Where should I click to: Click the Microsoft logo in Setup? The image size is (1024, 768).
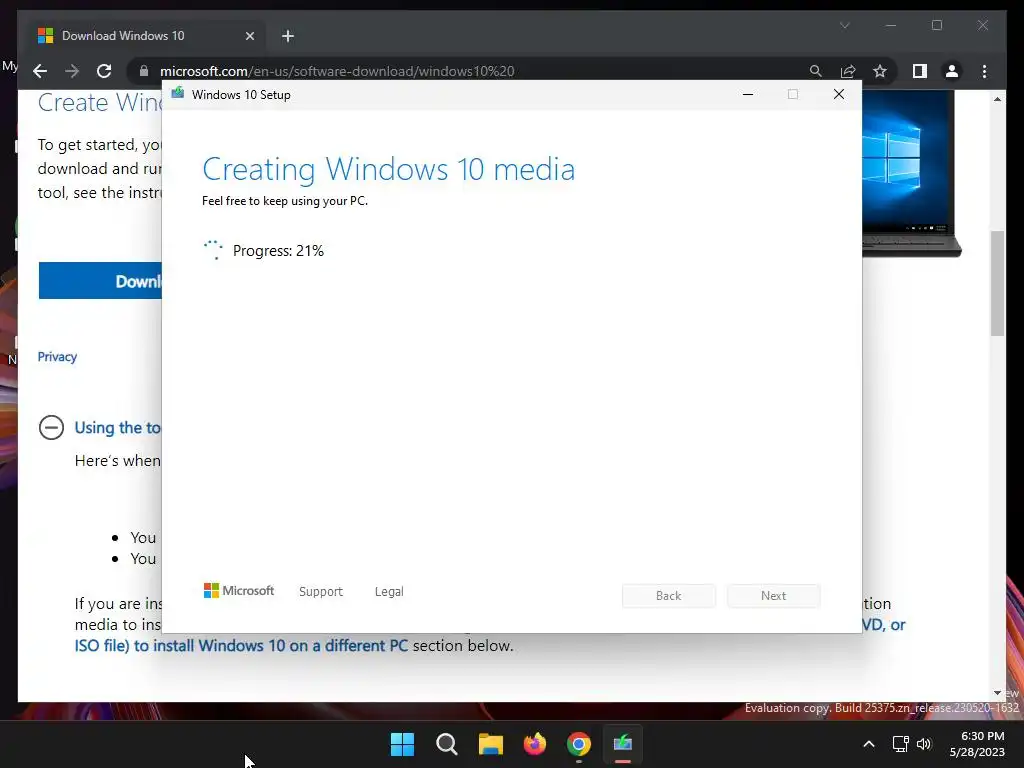[x=239, y=591]
